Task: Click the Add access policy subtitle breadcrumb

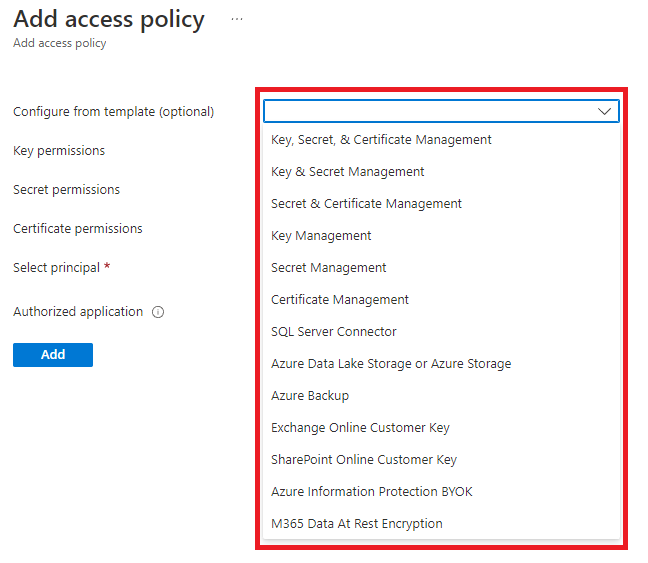Action: 60,43
